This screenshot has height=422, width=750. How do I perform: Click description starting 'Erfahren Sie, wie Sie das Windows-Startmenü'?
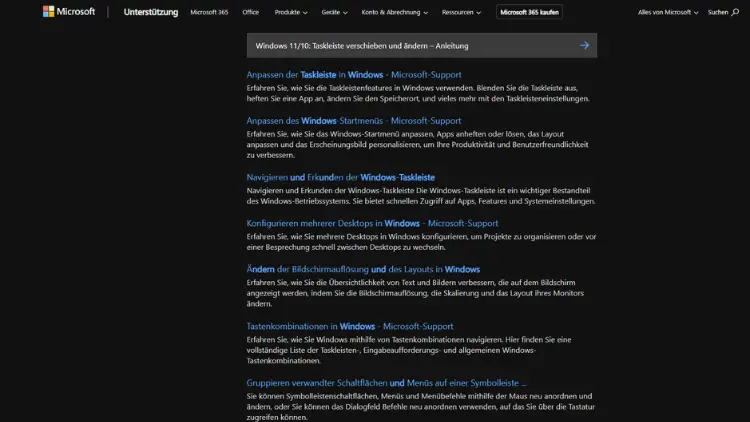pyautogui.click(x=418, y=144)
